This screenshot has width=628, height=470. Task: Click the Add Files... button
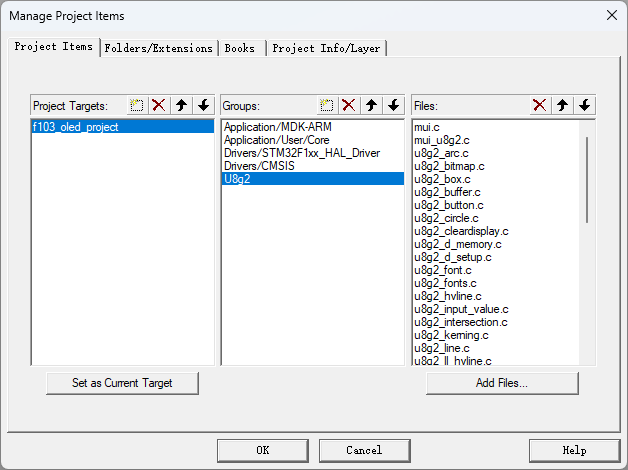coord(502,383)
